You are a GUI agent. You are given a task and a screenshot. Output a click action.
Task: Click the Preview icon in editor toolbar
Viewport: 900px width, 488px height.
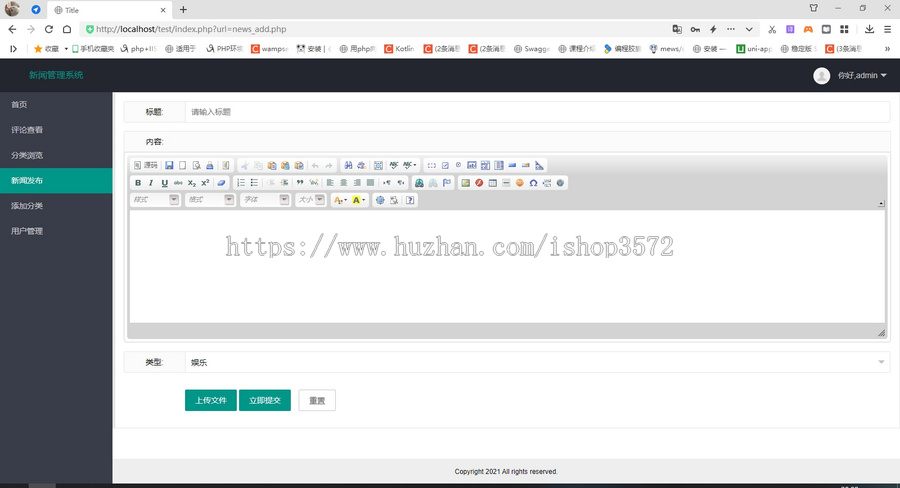click(196, 165)
